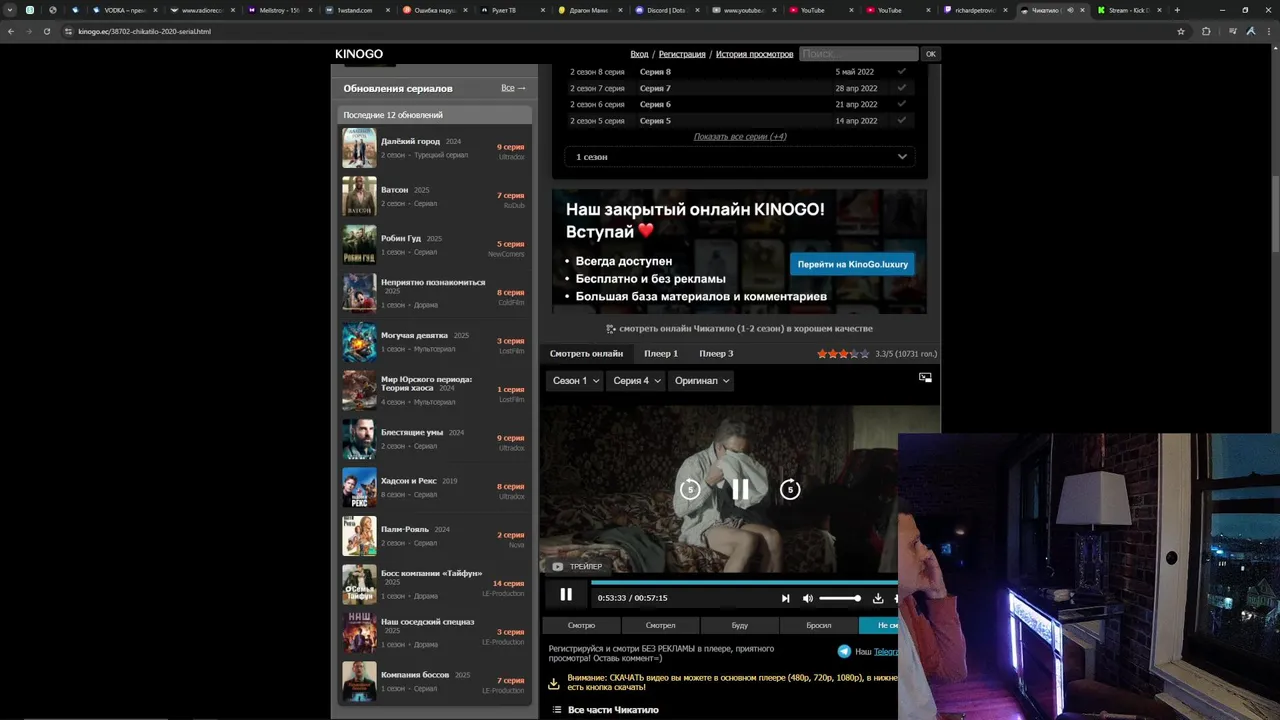Open the Регистрация link

682,54
